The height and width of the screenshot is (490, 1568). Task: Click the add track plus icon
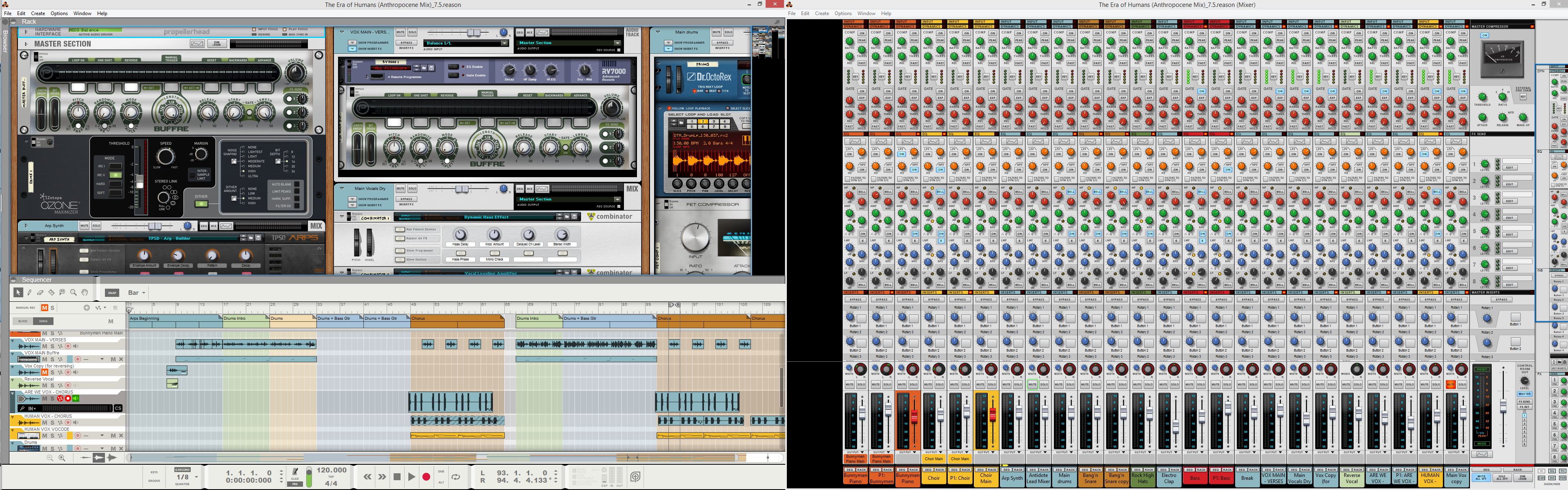tap(87, 308)
